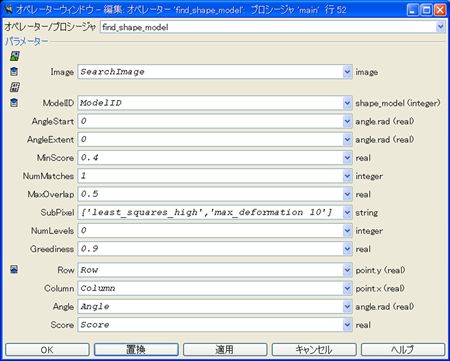The width and height of the screenshot is (450, 361).
Task: Expand the NumLevels dropdown
Action: pyautogui.click(x=347, y=231)
